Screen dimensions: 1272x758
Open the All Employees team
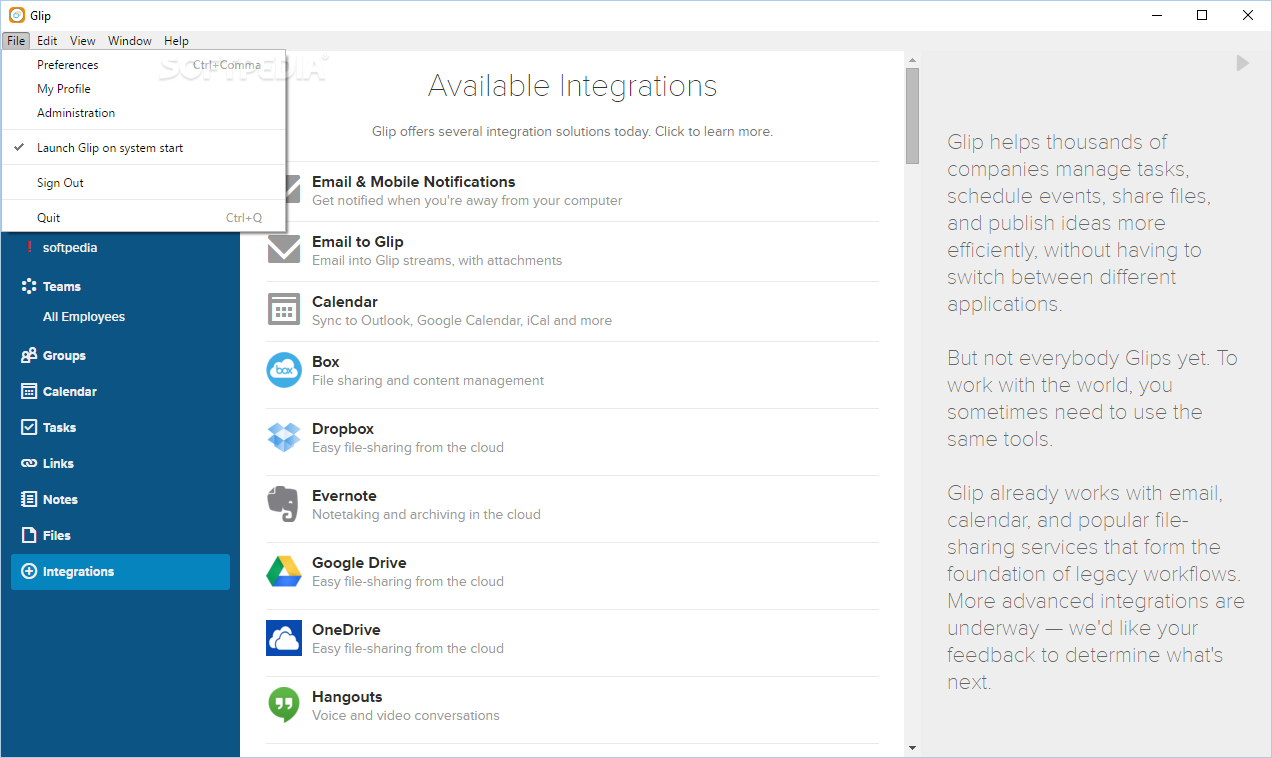point(84,316)
